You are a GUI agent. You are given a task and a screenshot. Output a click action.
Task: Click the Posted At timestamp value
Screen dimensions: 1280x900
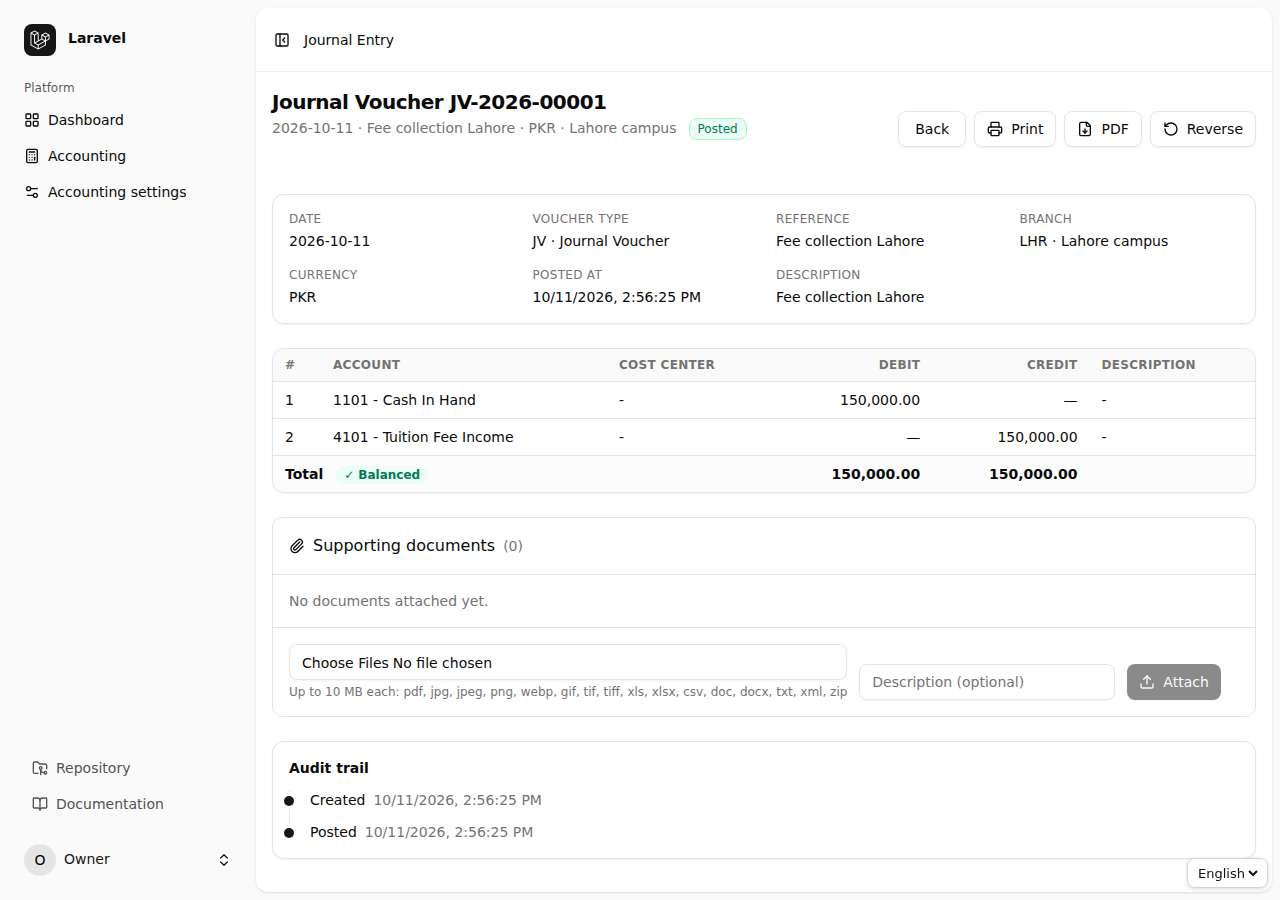[x=617, y=297]
